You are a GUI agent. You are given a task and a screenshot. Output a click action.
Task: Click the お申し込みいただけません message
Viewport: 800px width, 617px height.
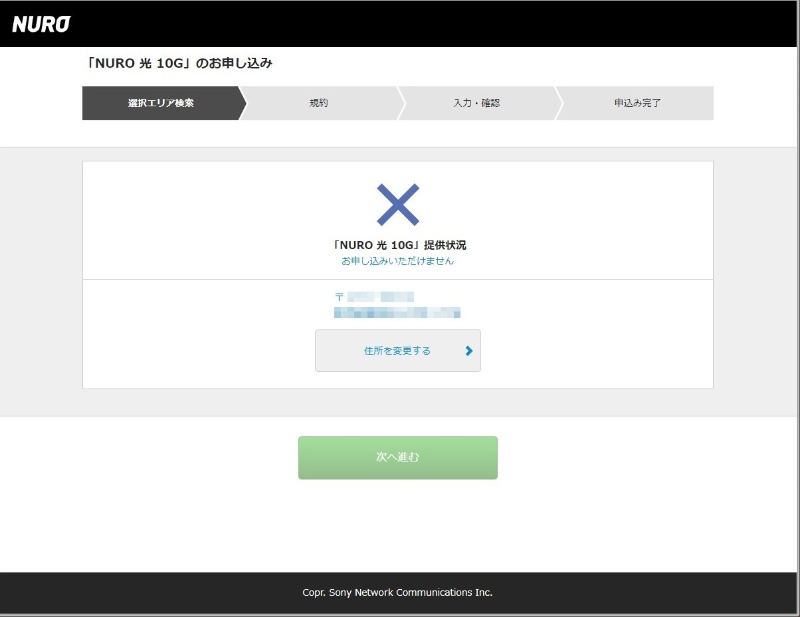pyautogui.click(x=397, y=261)
